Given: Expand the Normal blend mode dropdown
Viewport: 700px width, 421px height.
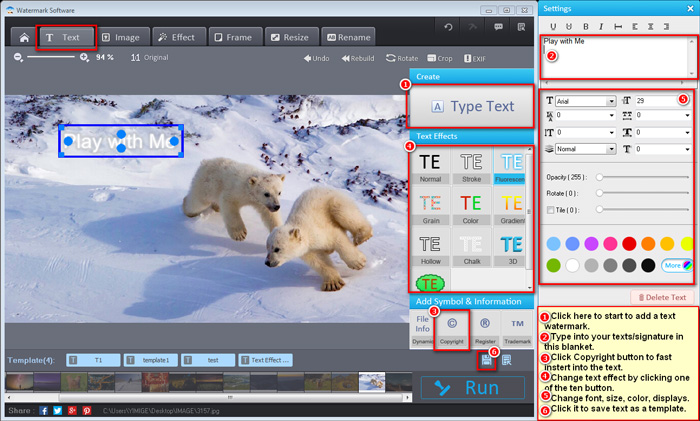Looking at the screenshot, I should (610, 148).
